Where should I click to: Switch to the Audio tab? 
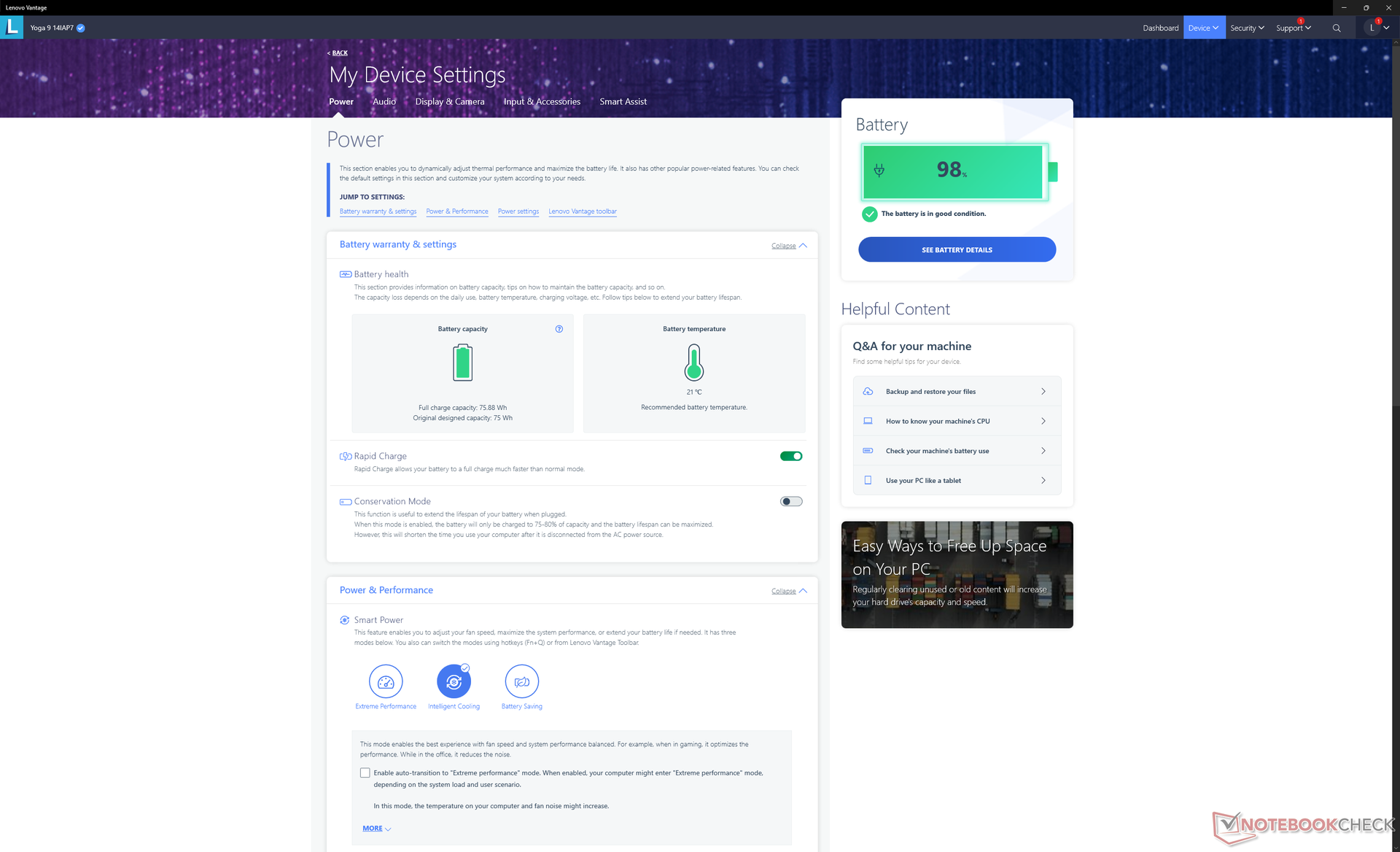point(384,101)
